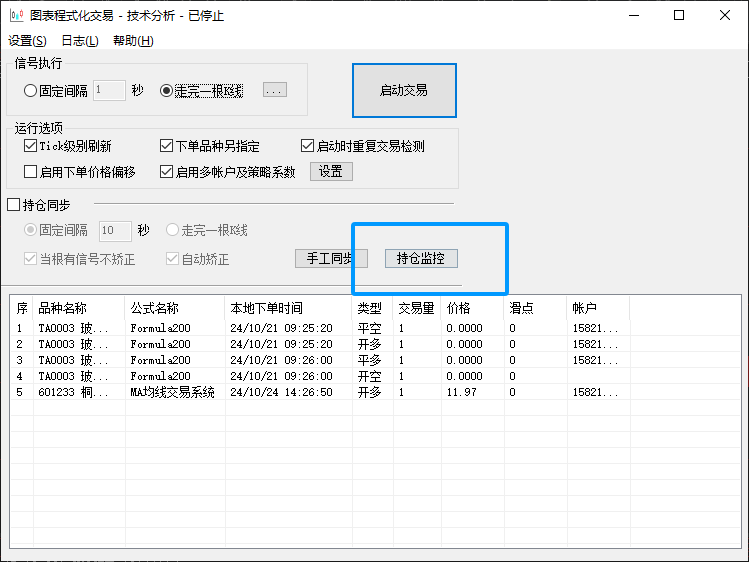Viewport: 749px width, 562px height.
Task: Toggle Tick级别刷新 checkbox
Action: [x=31, y=146]
